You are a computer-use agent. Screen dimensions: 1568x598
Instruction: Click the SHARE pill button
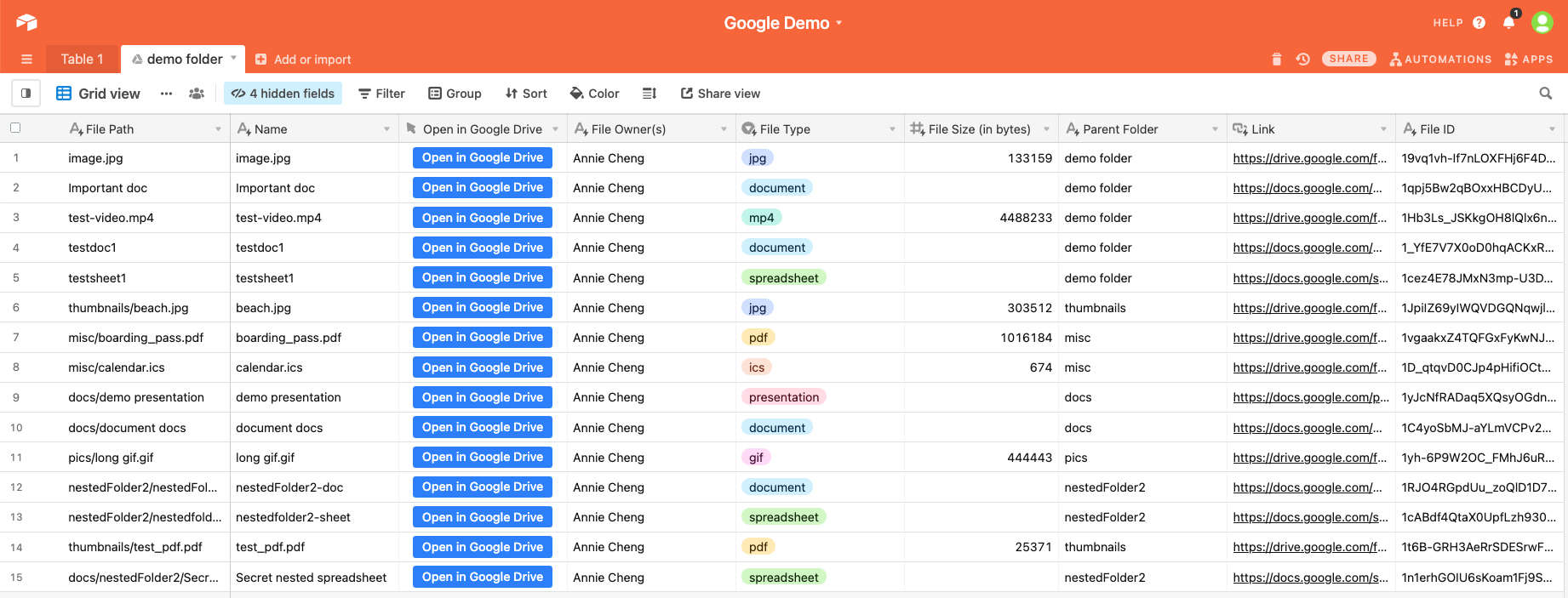click(x=1348, y=59)
